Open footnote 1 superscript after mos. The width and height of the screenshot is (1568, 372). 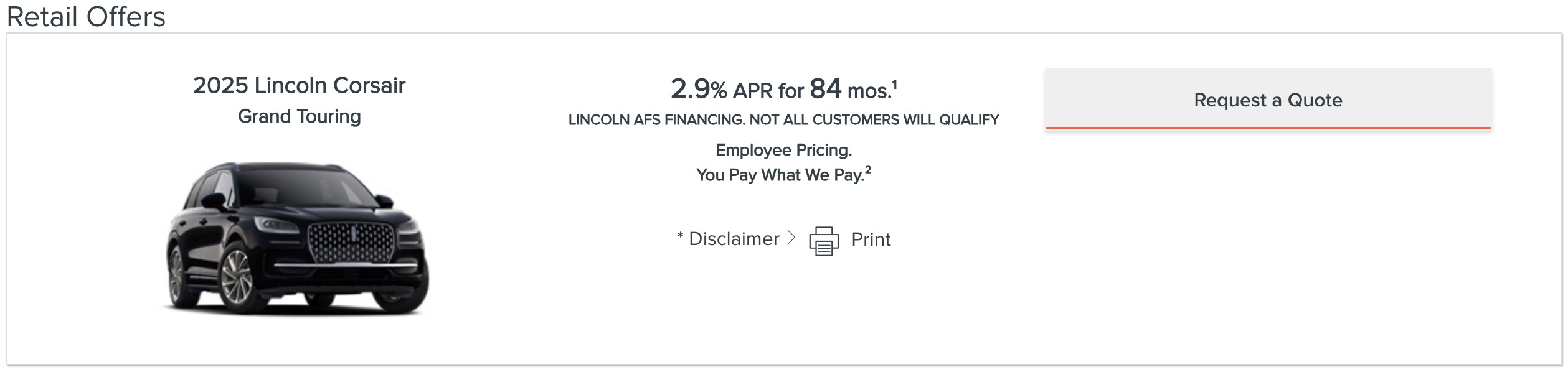[x=894, y=83]
